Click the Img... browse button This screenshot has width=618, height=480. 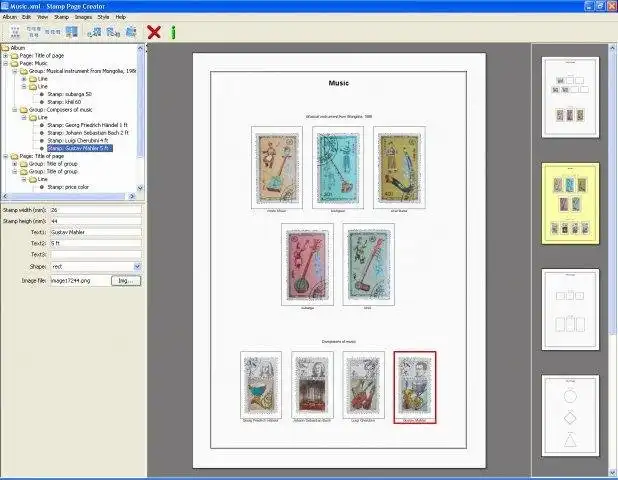tap(126, 281)
